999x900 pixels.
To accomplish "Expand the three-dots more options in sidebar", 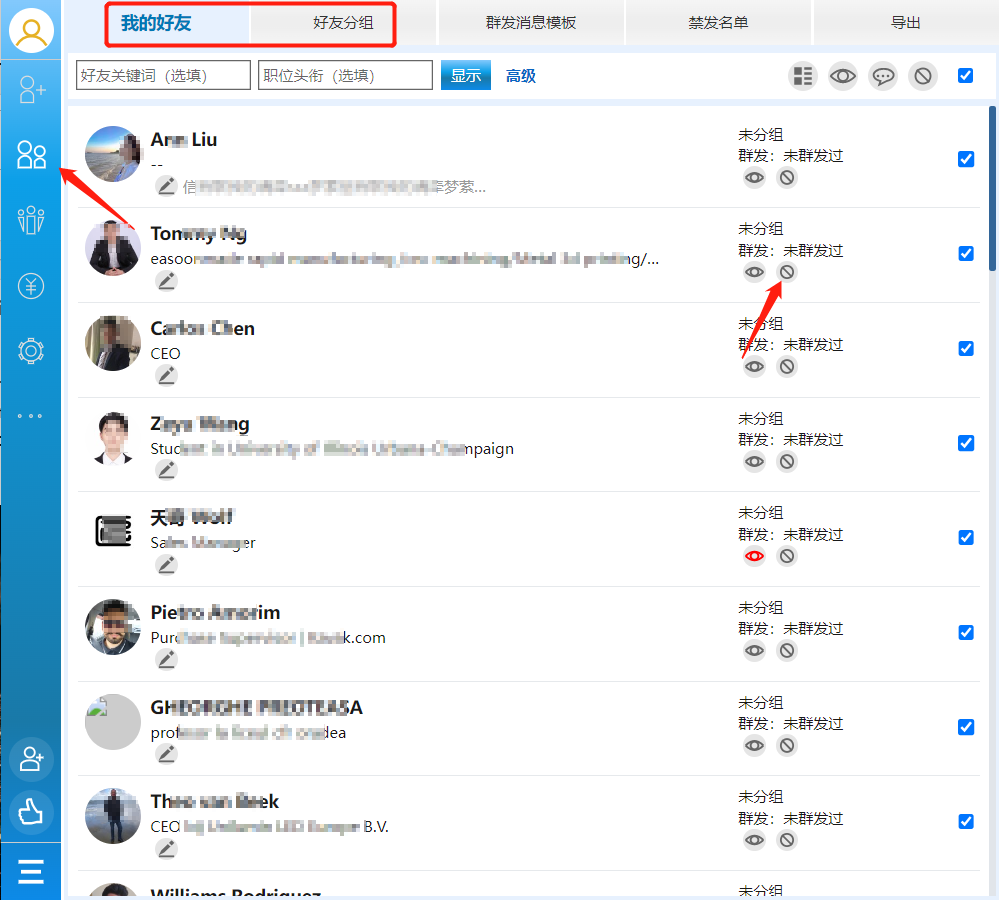I will (x=31, y=416).
